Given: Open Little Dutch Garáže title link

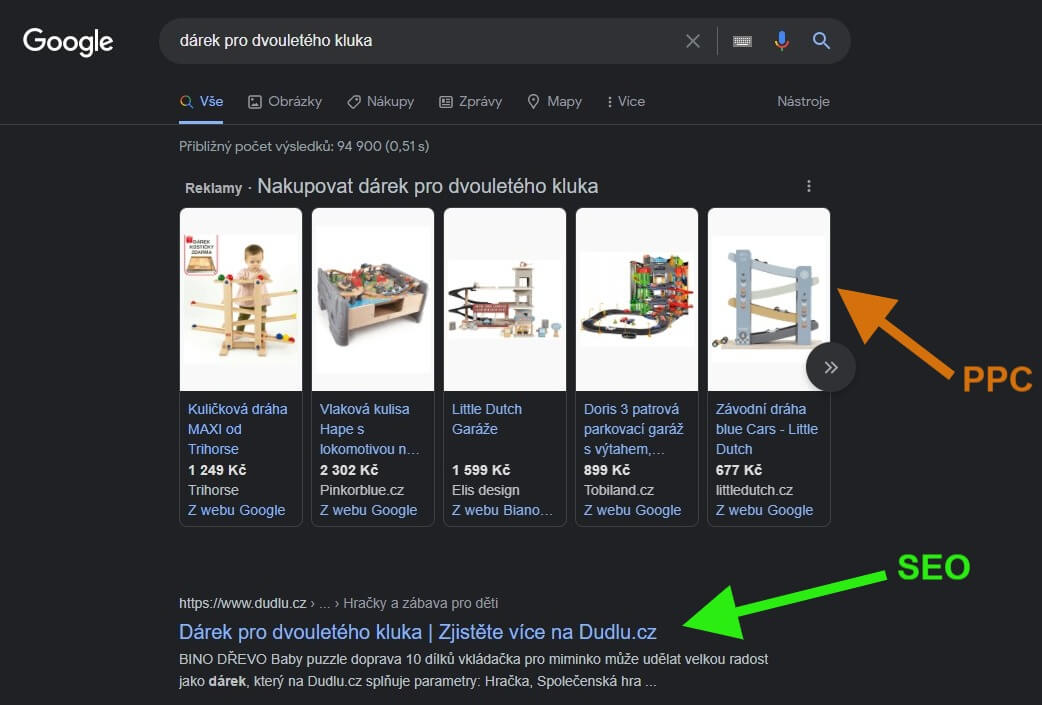Looking at the screenshot, I should click(x=487, y=419).
